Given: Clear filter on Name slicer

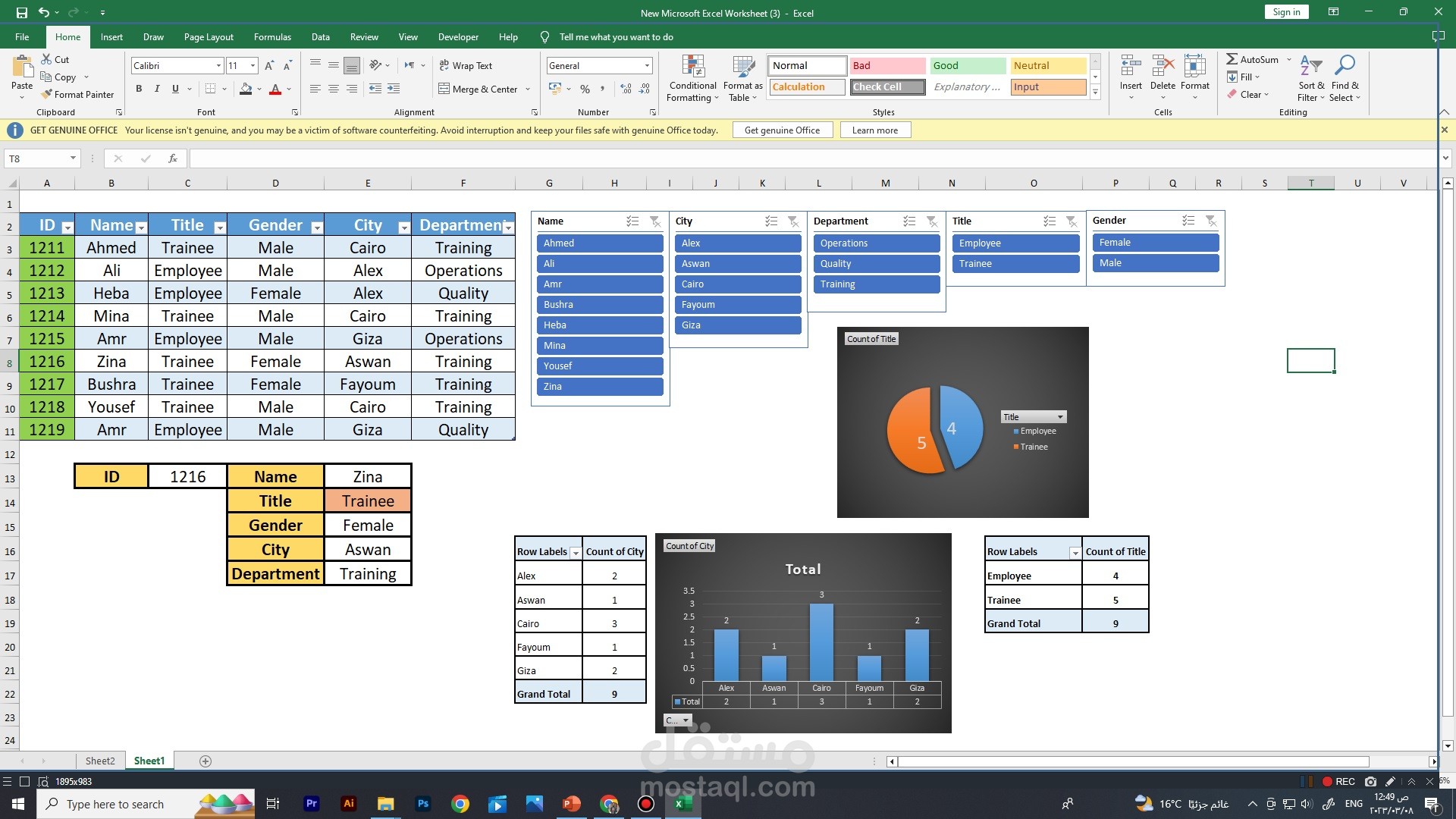Looking at the screenshot, I should pos(655,221).
